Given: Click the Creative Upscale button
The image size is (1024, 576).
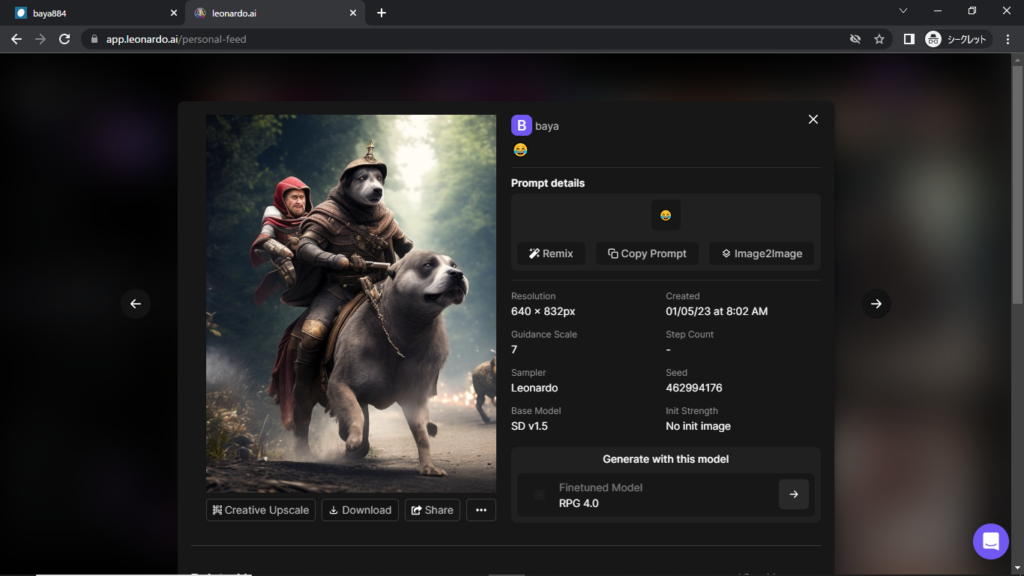Looking at the screenshot, I should click(x=261, y=510).
